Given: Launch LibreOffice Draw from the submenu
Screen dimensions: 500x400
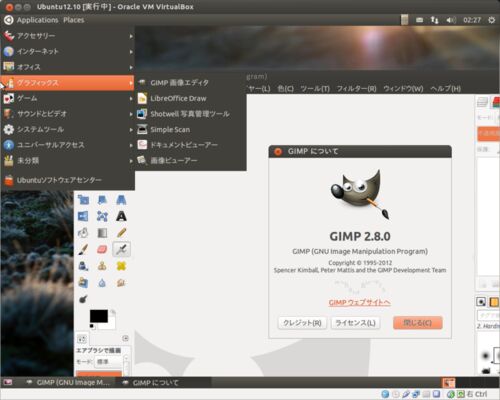Looking at the screenshot, I should [x=191, y=98].
